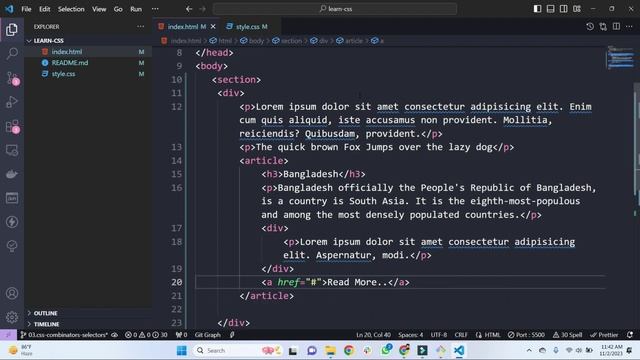This screenshot has width=640, height=360.
Task: Open the Docker view
Action: coord(12,174)
